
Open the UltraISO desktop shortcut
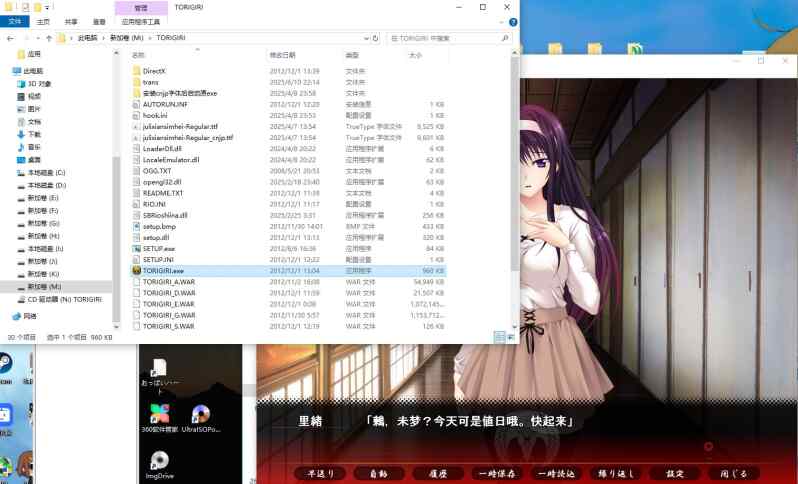point(201,419)
